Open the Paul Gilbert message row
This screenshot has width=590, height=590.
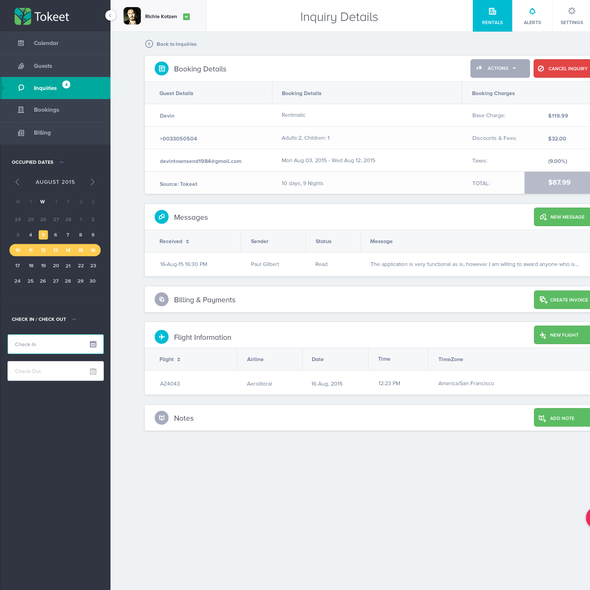pos(367,264)
